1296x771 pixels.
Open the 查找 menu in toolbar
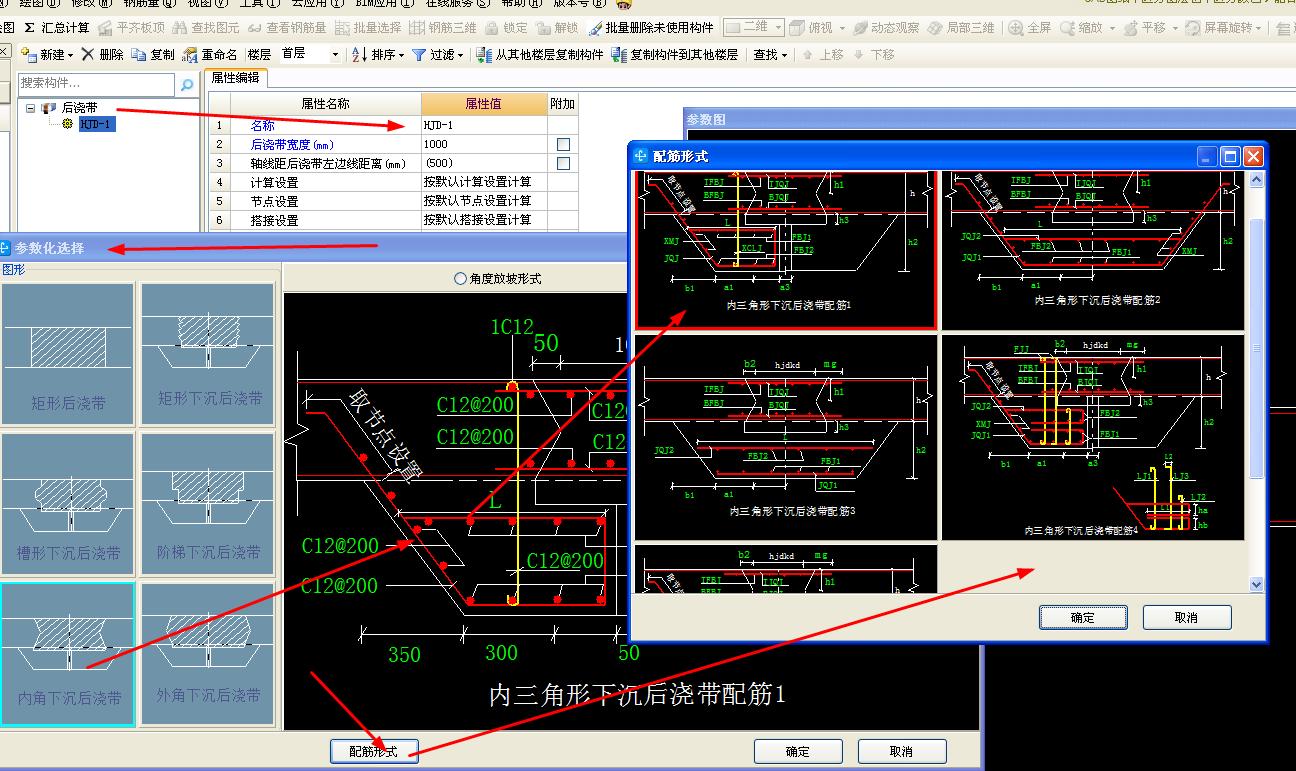[770, 55]
